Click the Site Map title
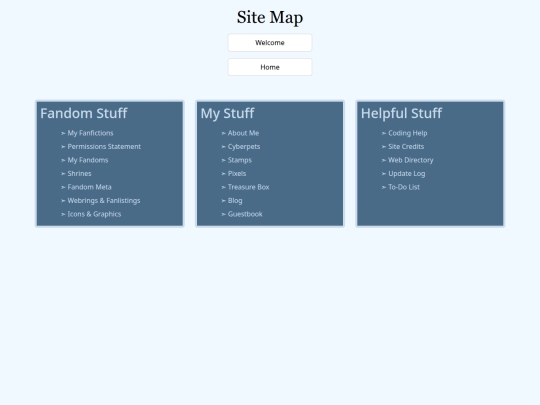 click(x=270, y=17)
